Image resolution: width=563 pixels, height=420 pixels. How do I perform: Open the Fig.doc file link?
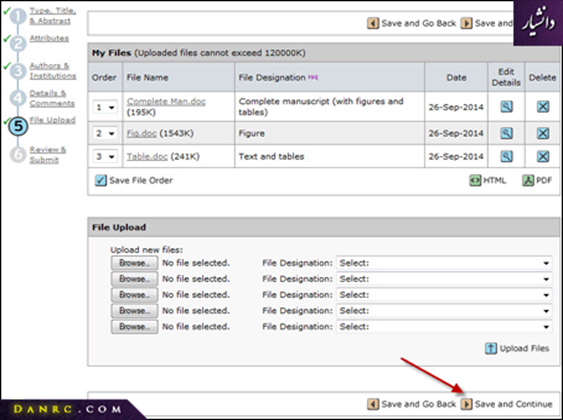[x=141, y=134]
